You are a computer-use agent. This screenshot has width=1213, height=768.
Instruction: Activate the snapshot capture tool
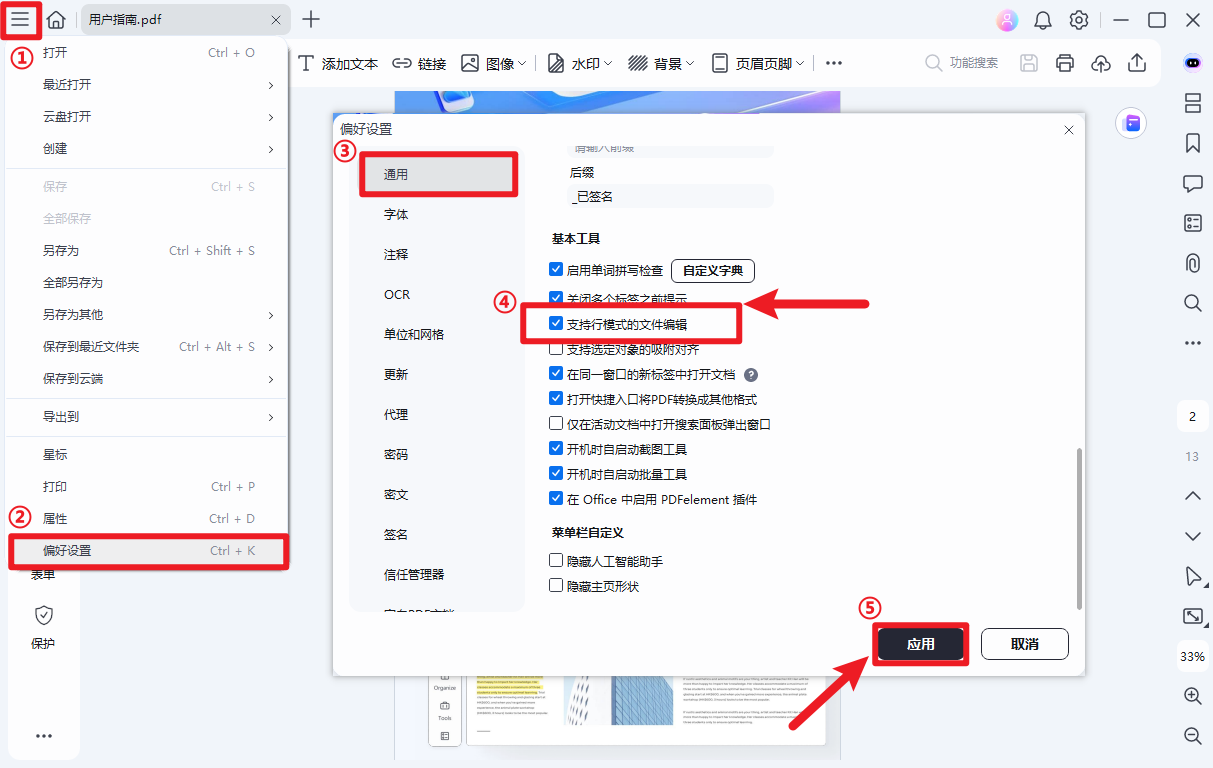point(1192,616)
